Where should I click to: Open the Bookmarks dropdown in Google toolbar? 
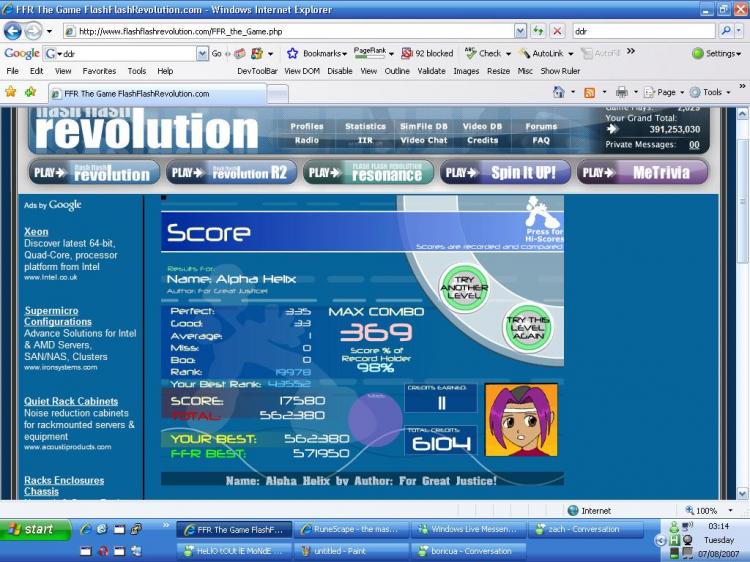317,53
